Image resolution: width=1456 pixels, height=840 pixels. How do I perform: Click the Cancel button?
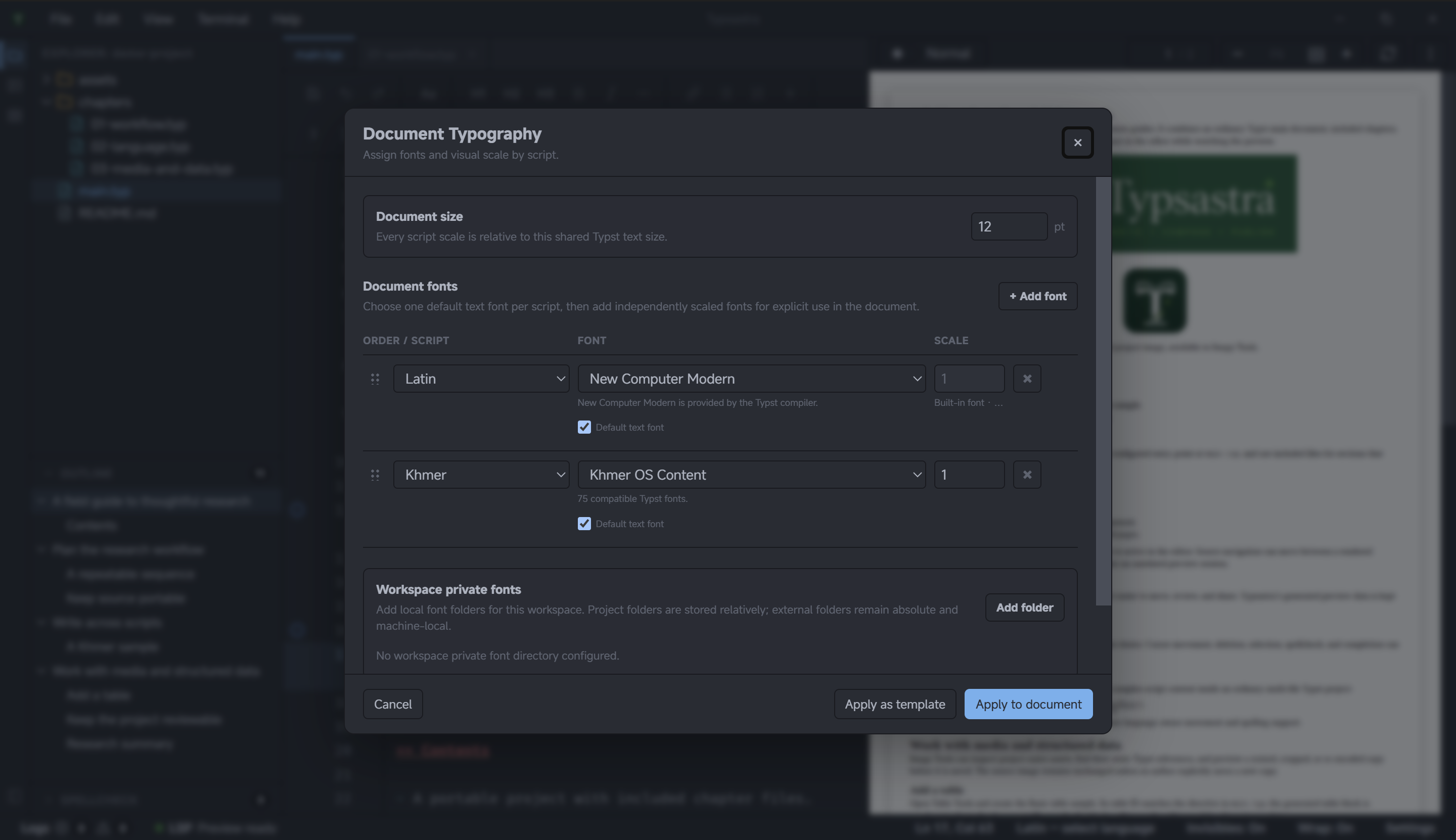coord(392,704)
